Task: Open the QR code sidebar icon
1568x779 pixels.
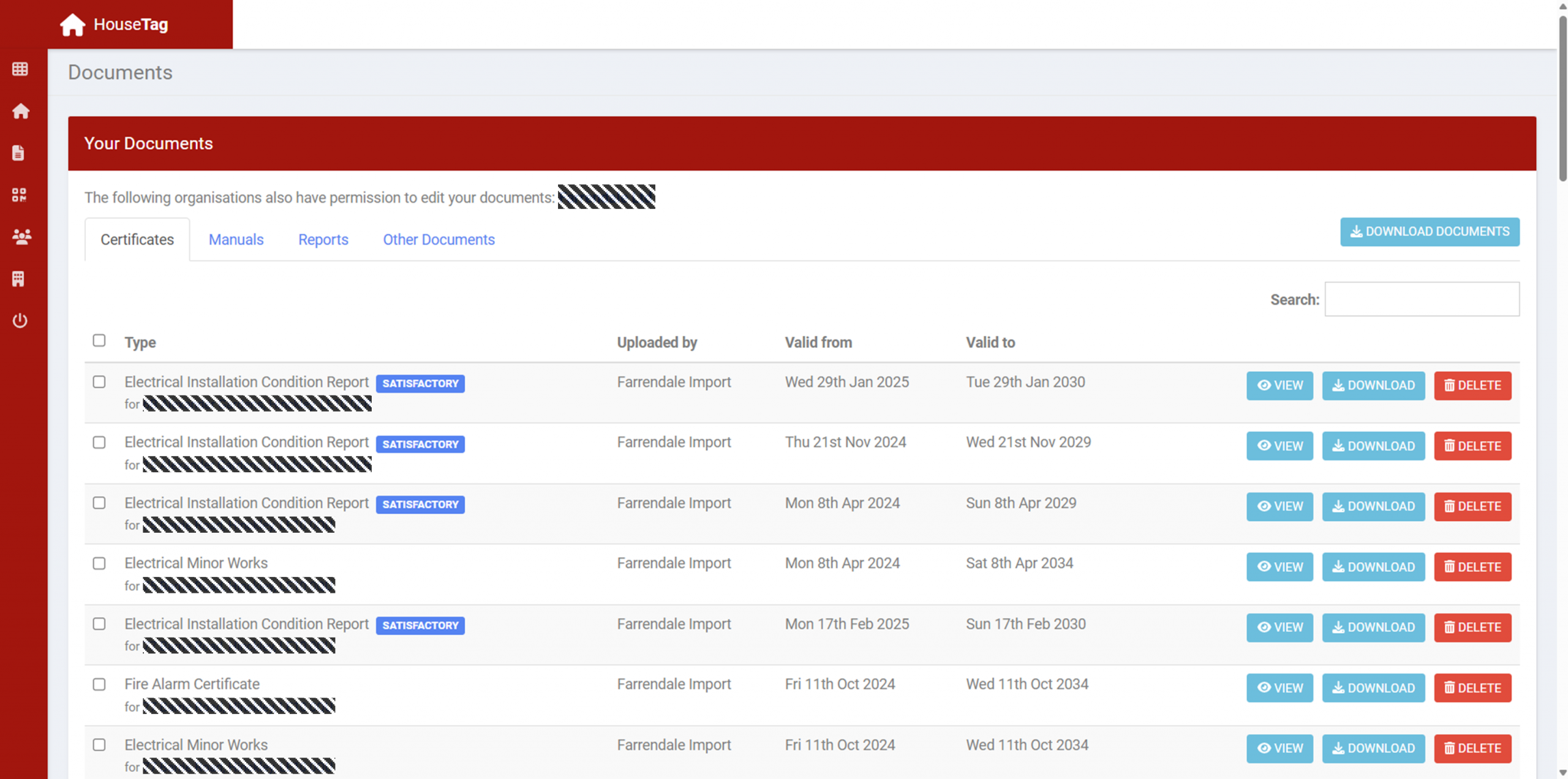Action: [19, 195]
